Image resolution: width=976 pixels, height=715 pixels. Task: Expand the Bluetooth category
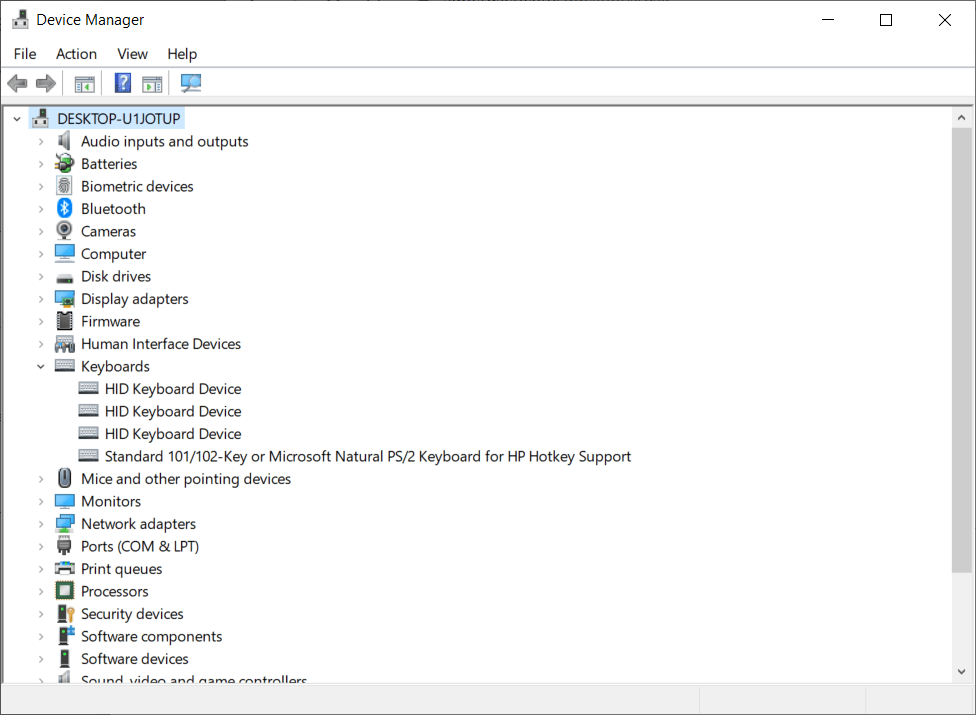pyautogui.click(x=40, y=208)
